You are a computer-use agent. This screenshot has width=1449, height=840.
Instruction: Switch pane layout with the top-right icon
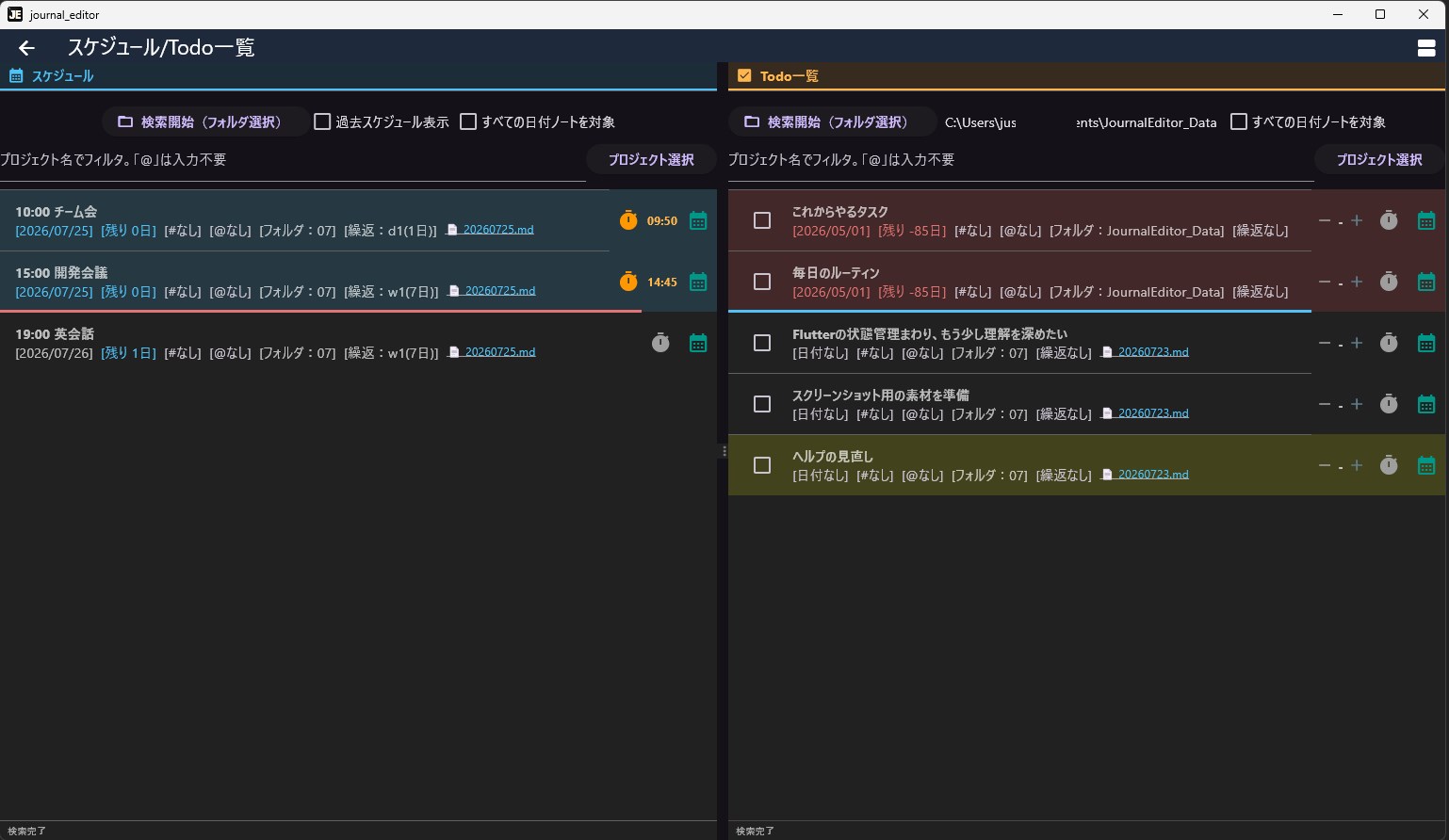tap(1426, 48)
